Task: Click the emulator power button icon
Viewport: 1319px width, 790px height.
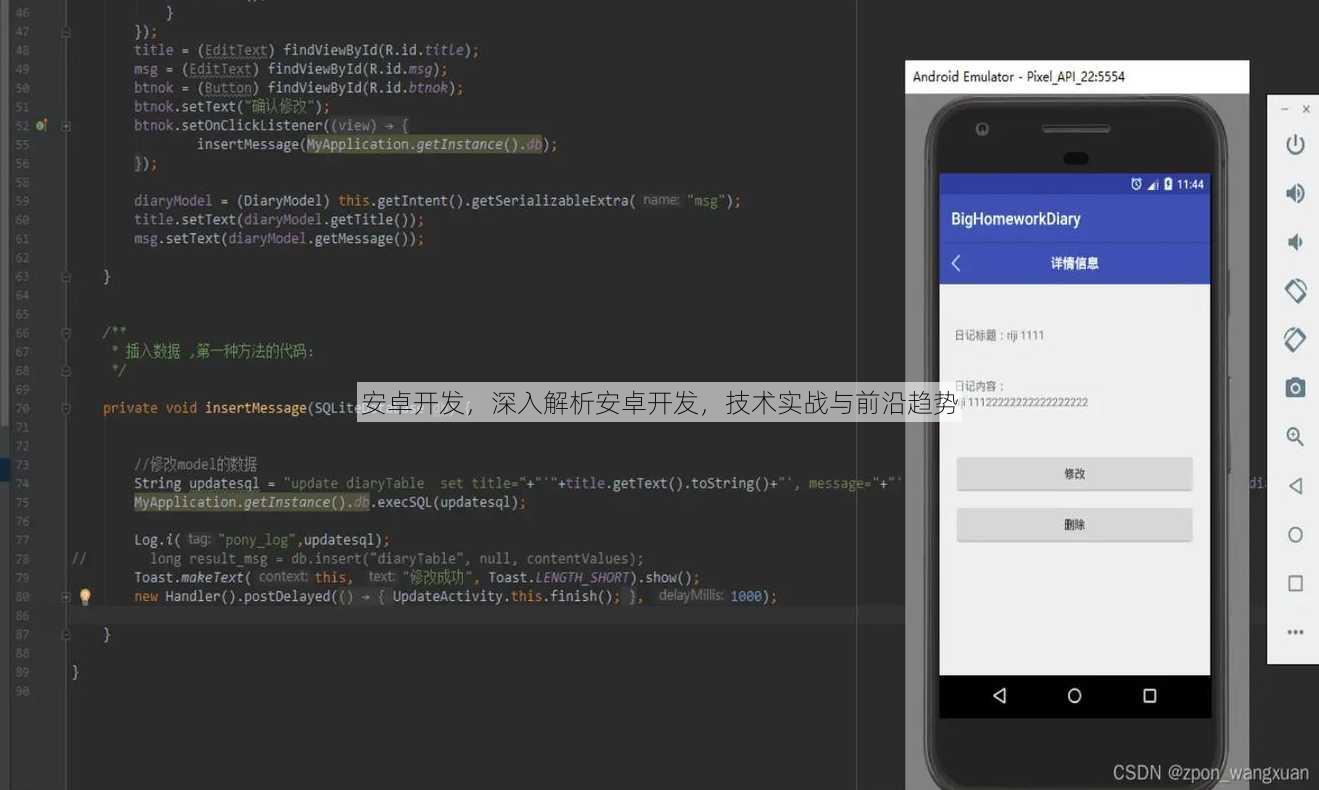Action: click(1295, 145)
